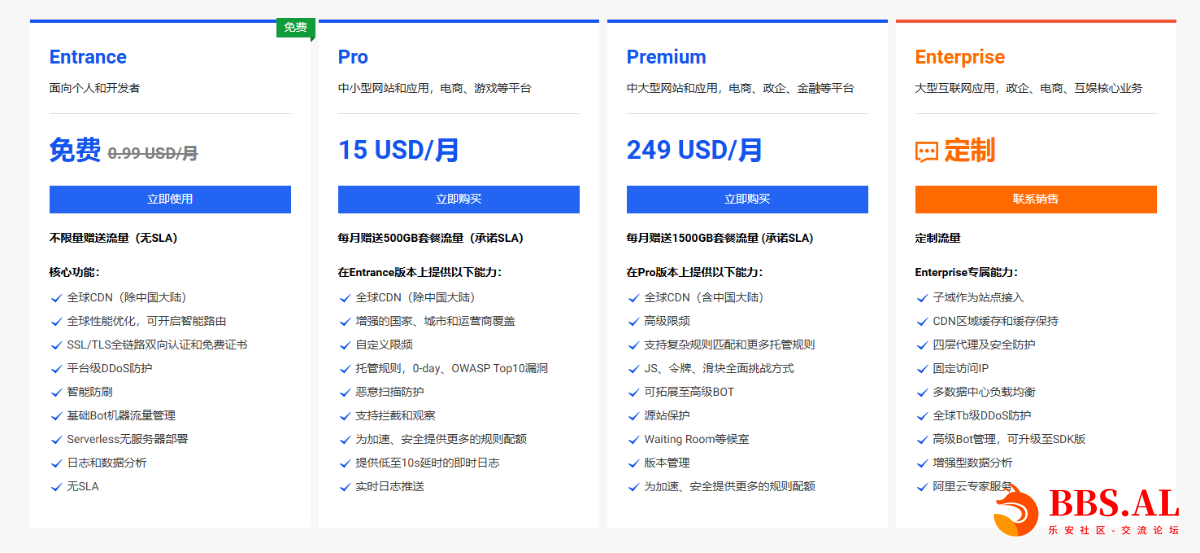Click the strikethrough 0.99 USD/月 price
The height and width of the screenshot is (553, 1200).
tap(153, 153)
